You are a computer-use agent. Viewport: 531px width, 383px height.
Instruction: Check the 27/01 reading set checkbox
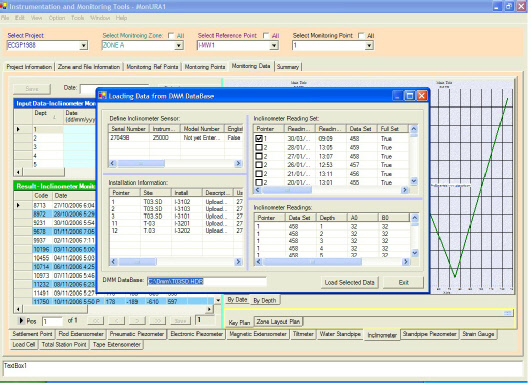[x=259, y=156]
